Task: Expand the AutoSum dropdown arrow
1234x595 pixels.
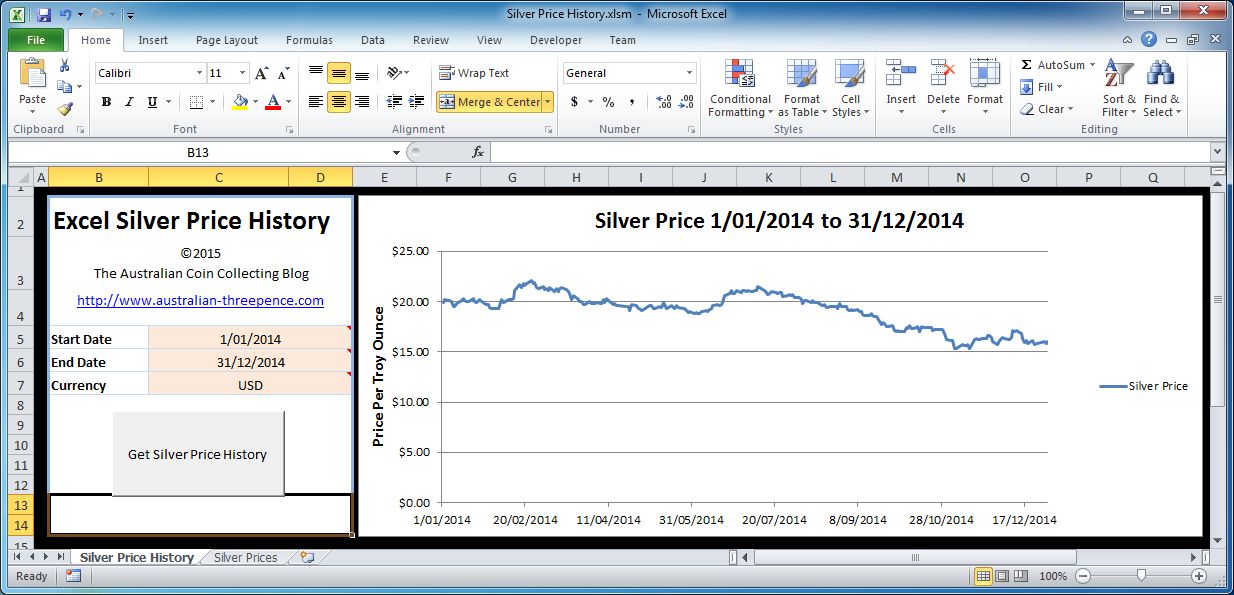Action: coord(1092,65)
